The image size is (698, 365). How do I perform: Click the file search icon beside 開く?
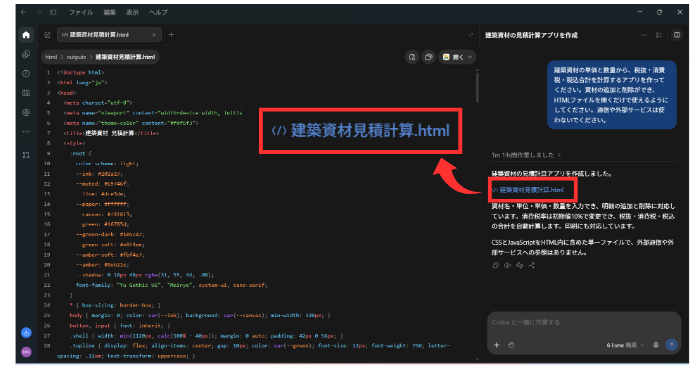pos(412,57)
